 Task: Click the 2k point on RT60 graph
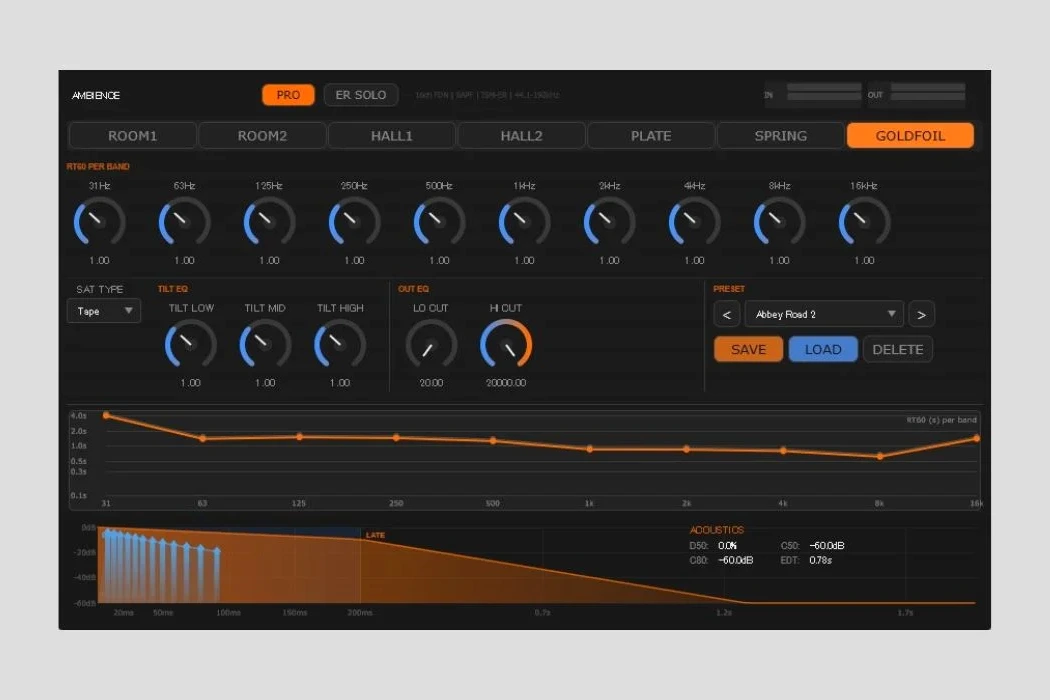pos(686,449)
